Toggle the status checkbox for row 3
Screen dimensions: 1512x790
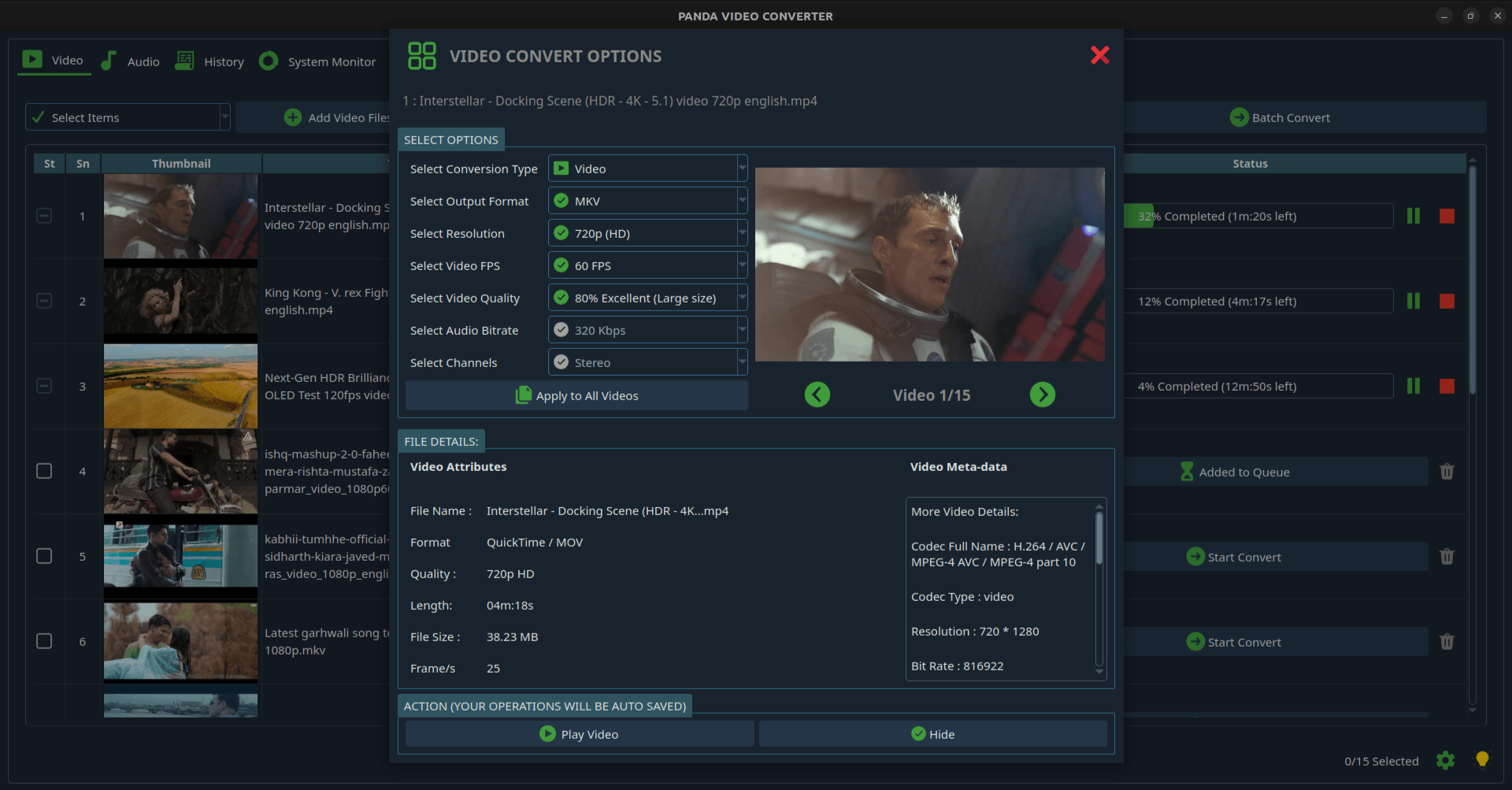pos(44,386)
